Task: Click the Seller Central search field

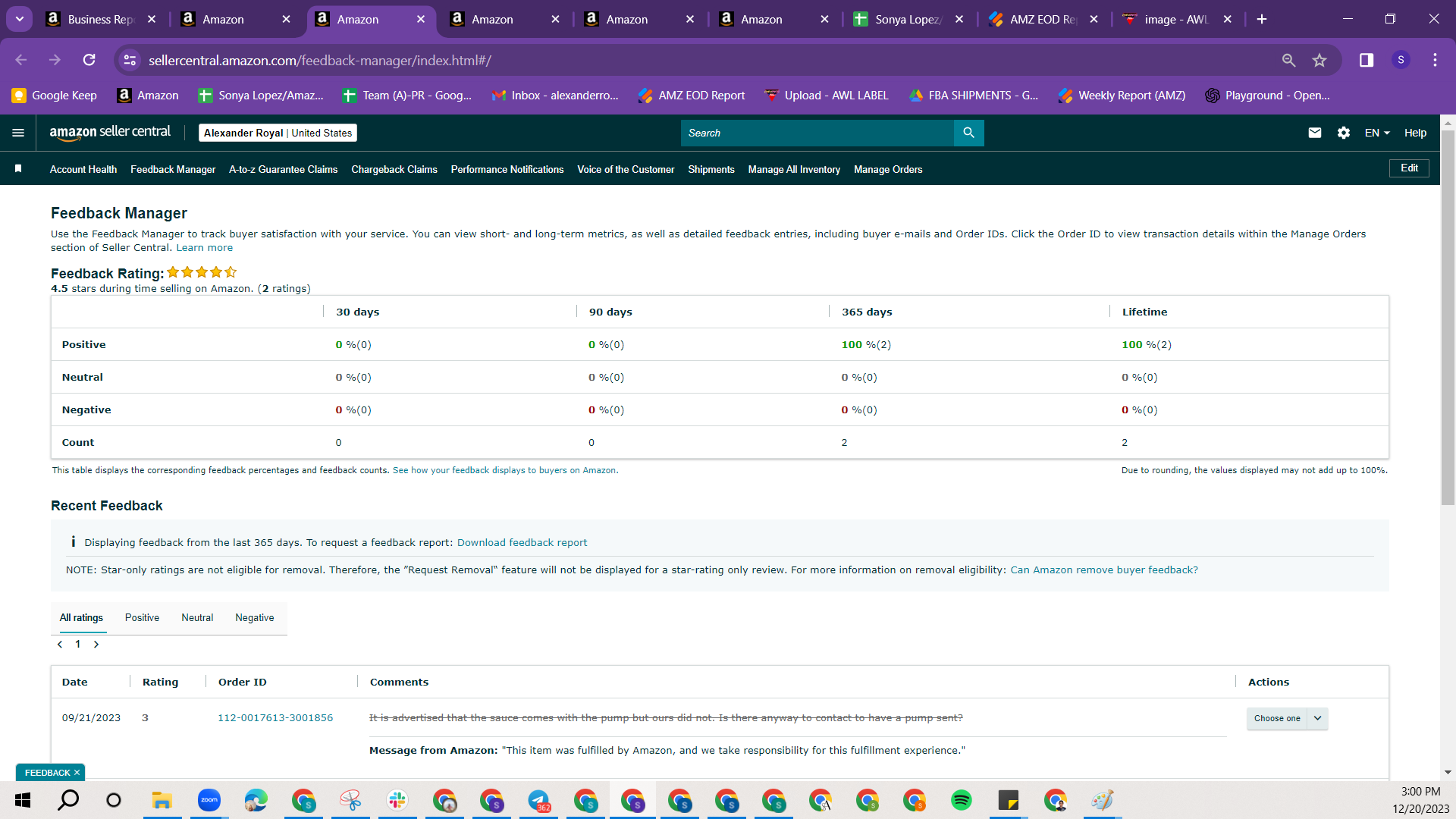Action: 817,133
